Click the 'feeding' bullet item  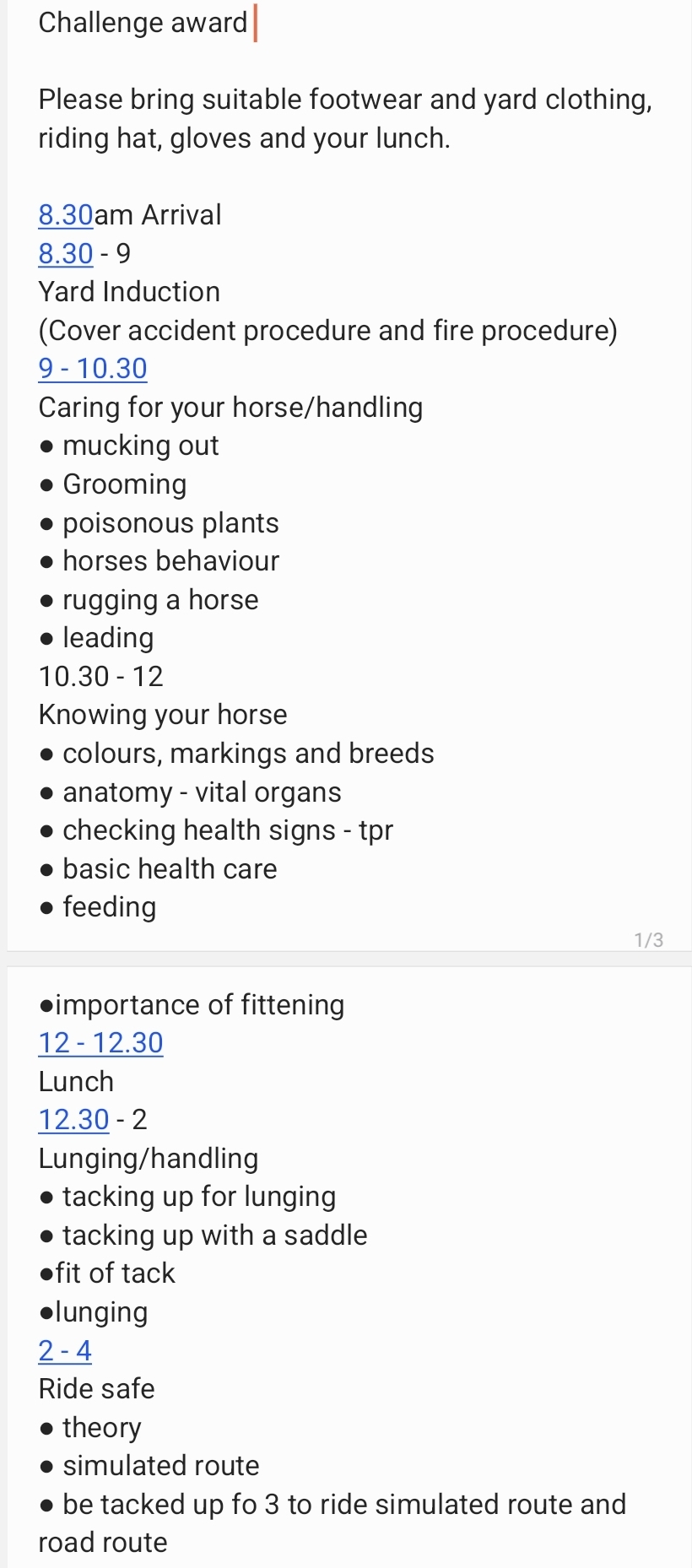(x=110, y=907)
